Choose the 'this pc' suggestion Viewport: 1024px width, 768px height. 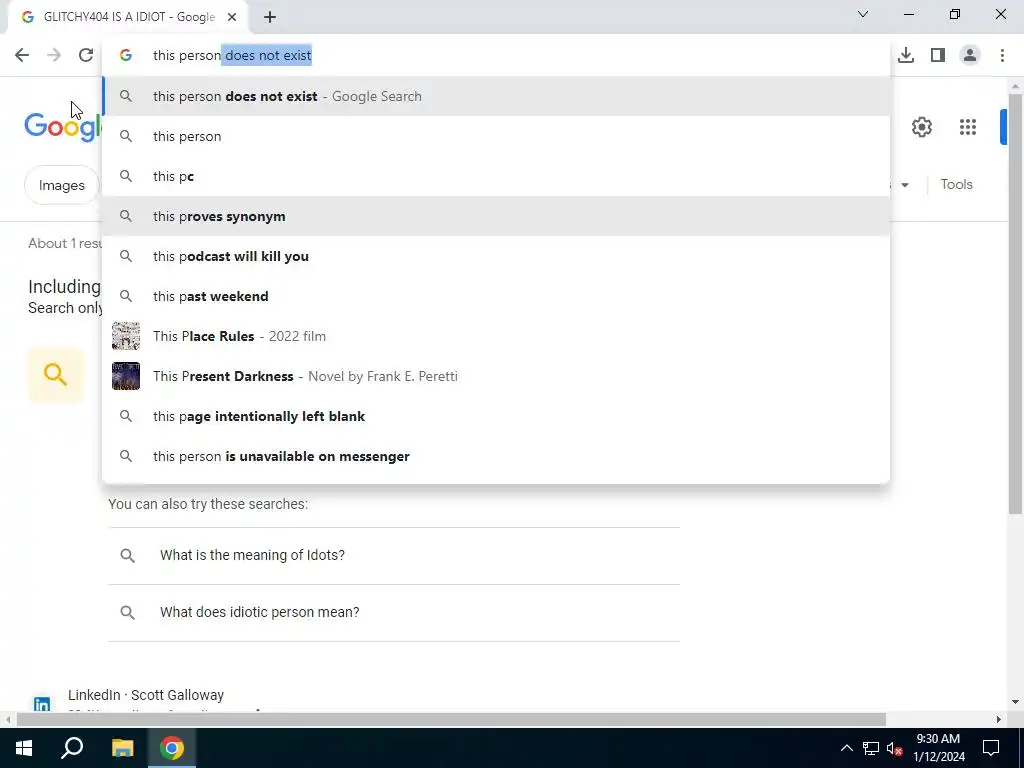point(496,176)
